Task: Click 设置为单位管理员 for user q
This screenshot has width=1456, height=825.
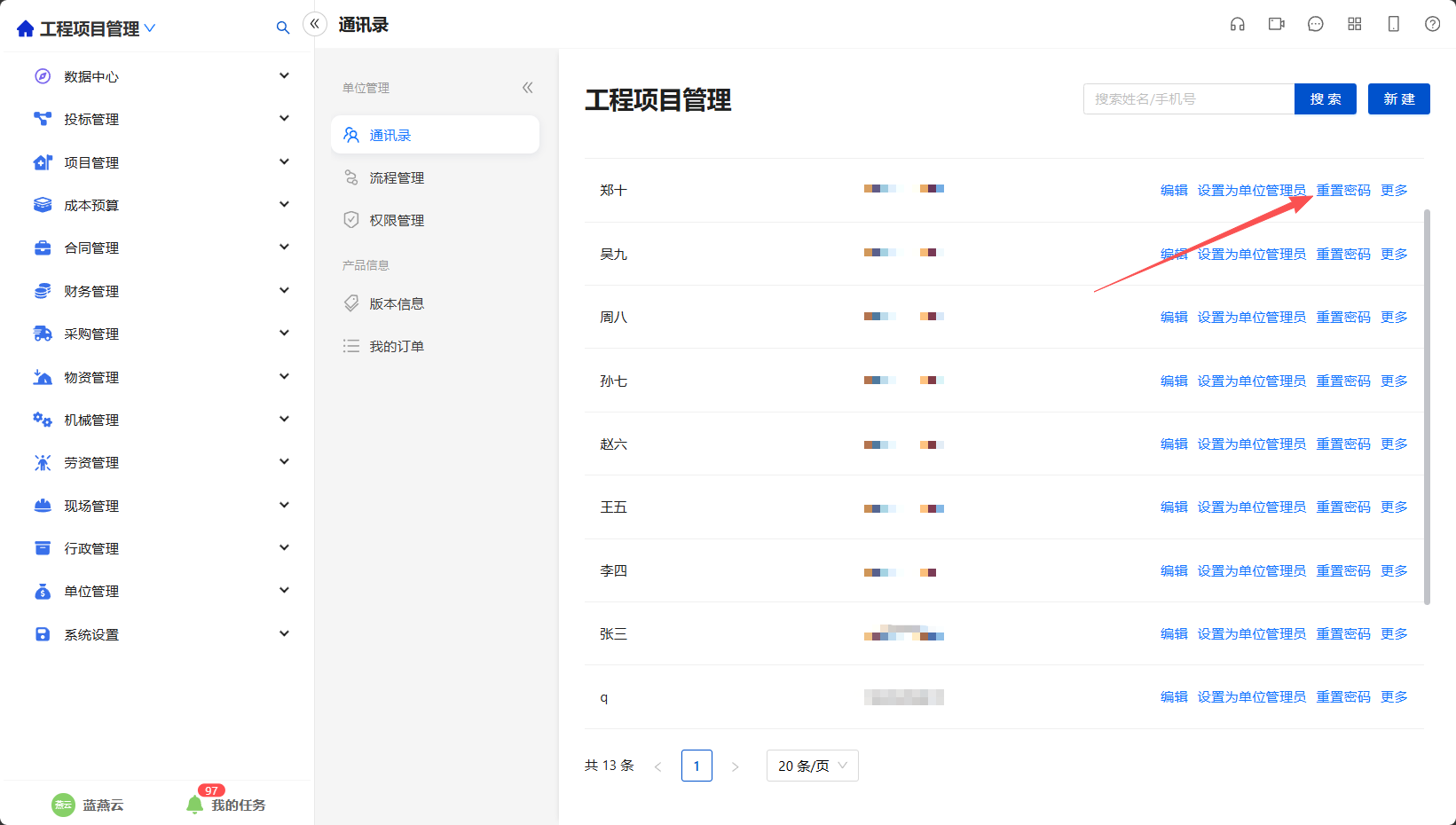Action: (x=1251, y=696)
